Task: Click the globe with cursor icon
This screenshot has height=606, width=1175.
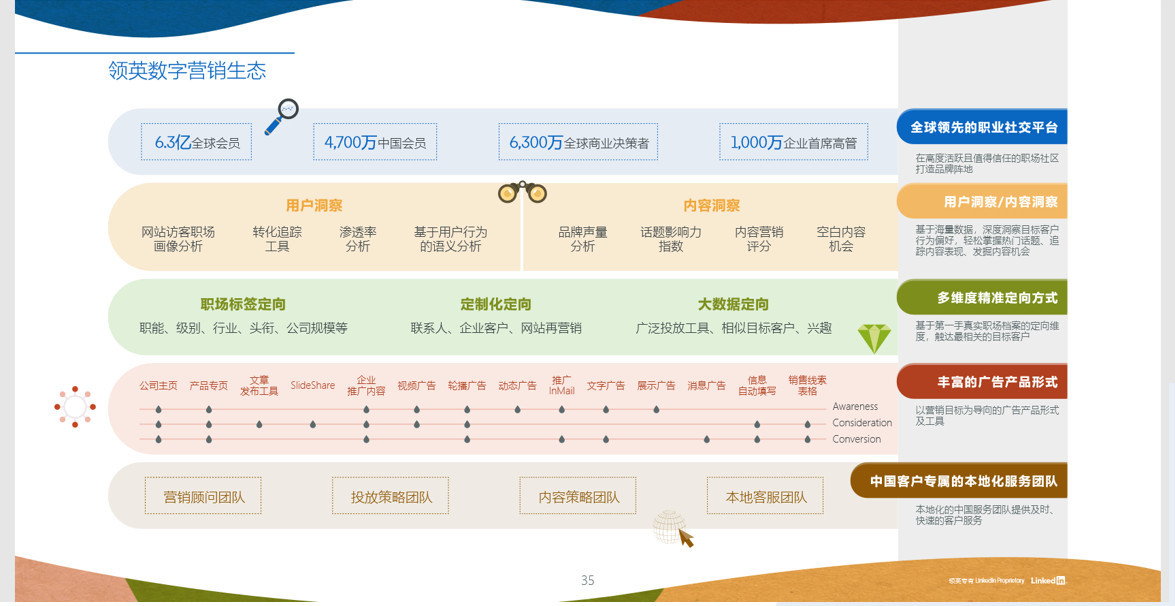Action: click(673, 528)
